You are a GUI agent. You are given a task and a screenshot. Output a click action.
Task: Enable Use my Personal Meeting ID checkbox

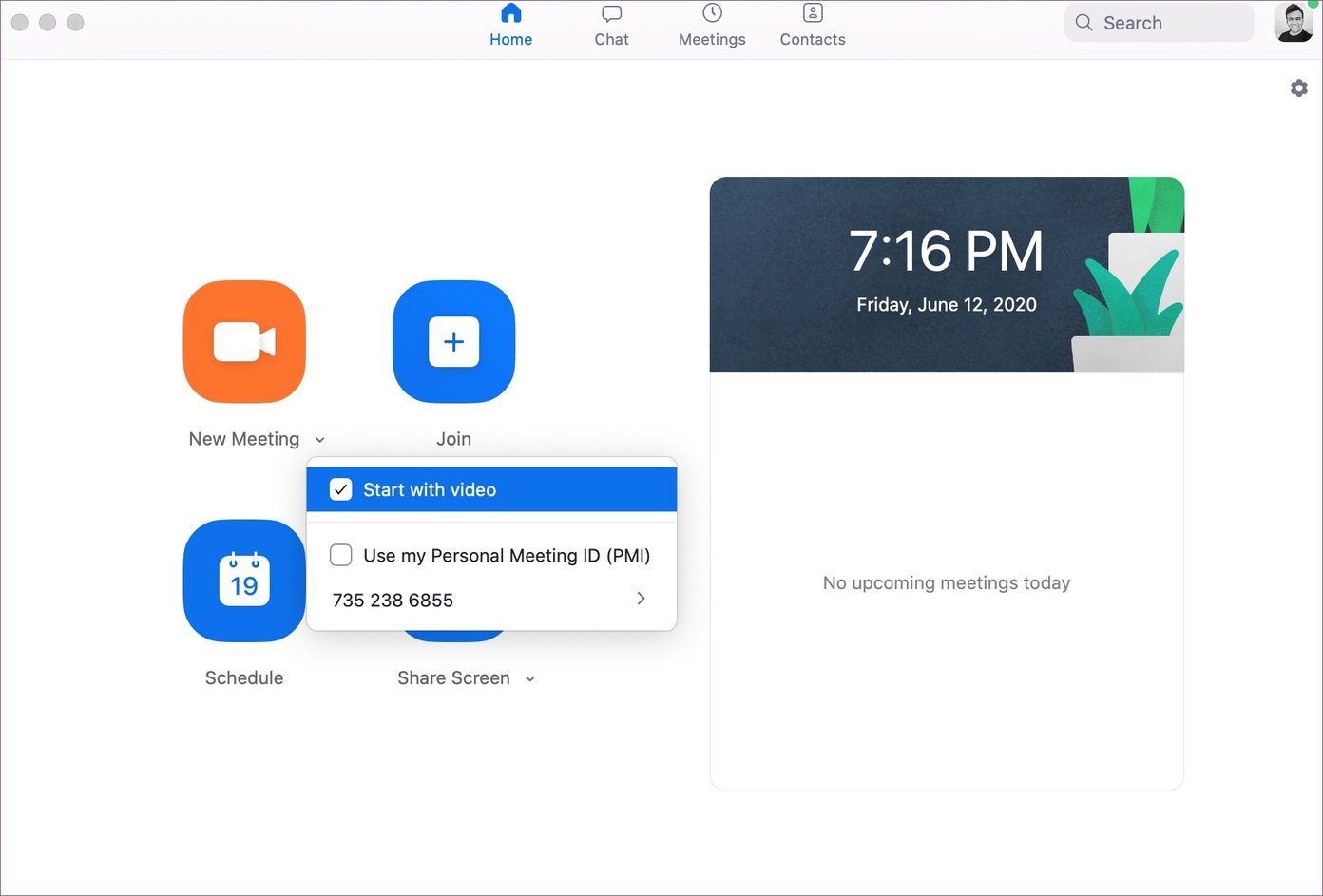coord(340,555)
